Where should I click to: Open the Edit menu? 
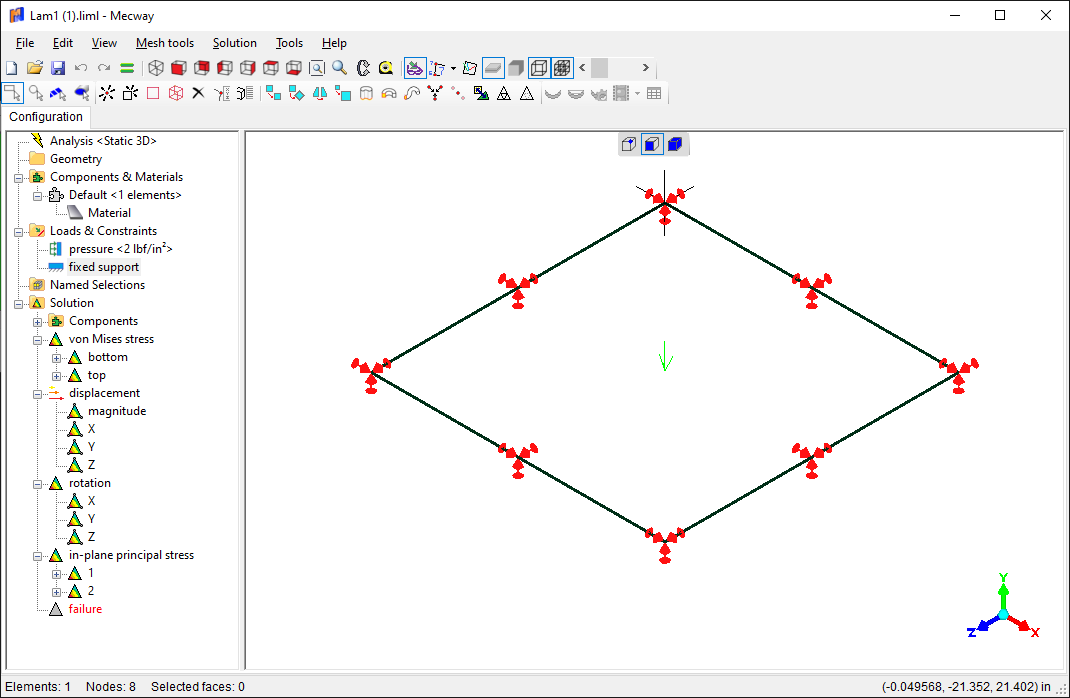tap(63, 43)
